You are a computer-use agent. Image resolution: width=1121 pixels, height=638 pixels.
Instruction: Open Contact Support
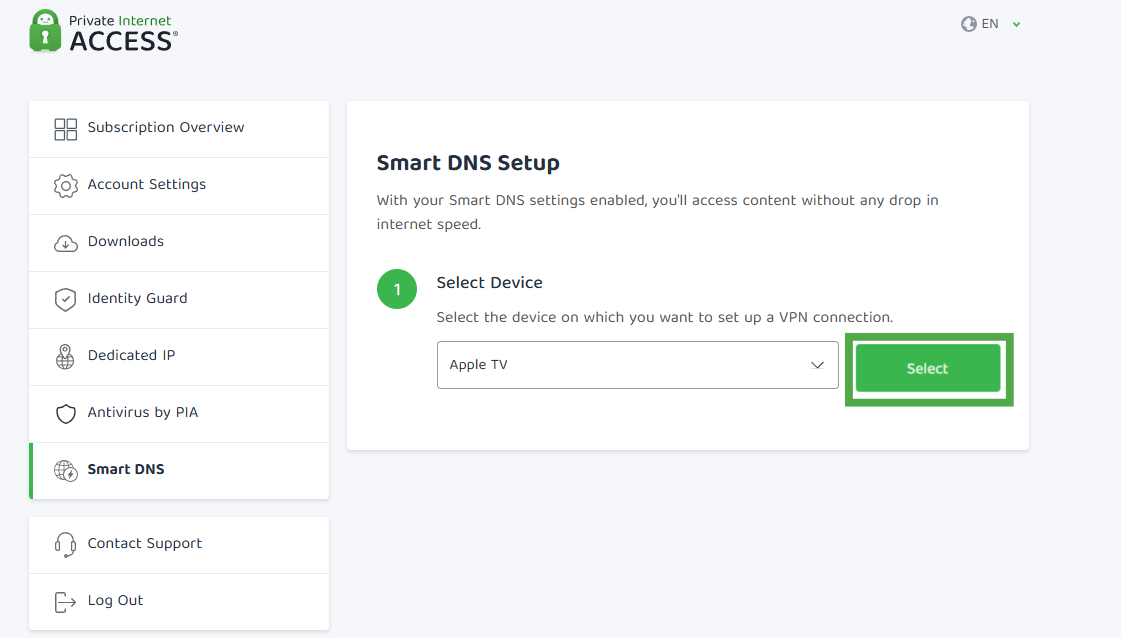coord(179,545)
